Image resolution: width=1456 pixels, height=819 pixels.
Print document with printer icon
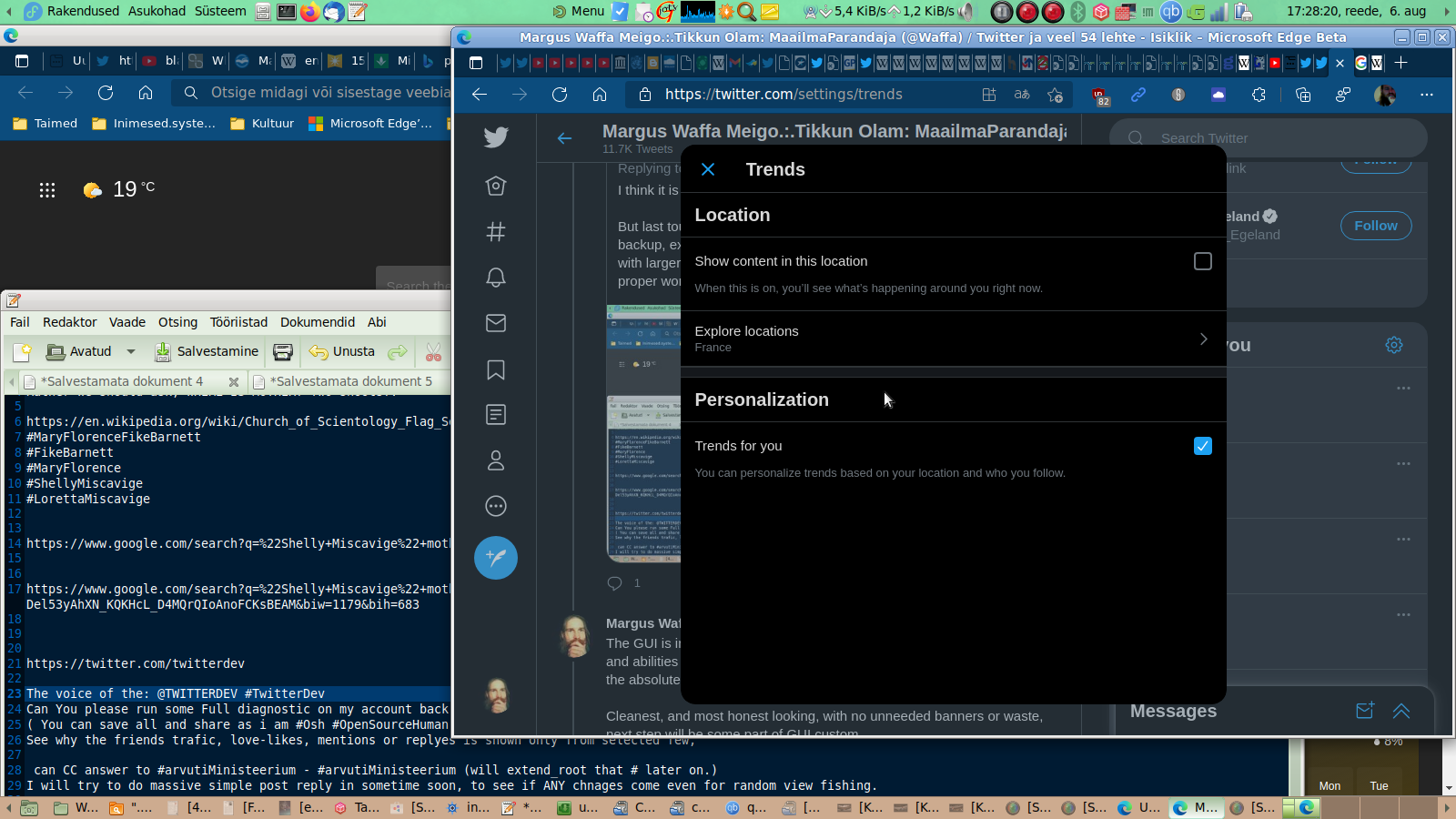[283, 352]
